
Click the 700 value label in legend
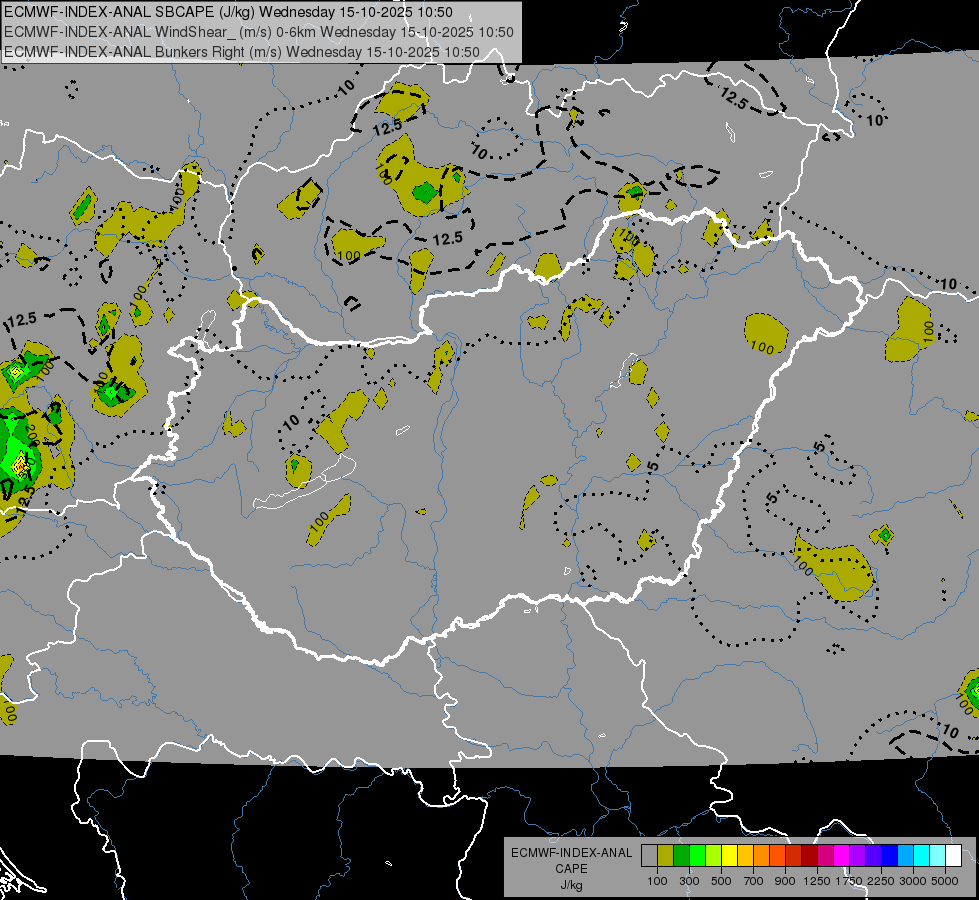click(x=753, y=881)
